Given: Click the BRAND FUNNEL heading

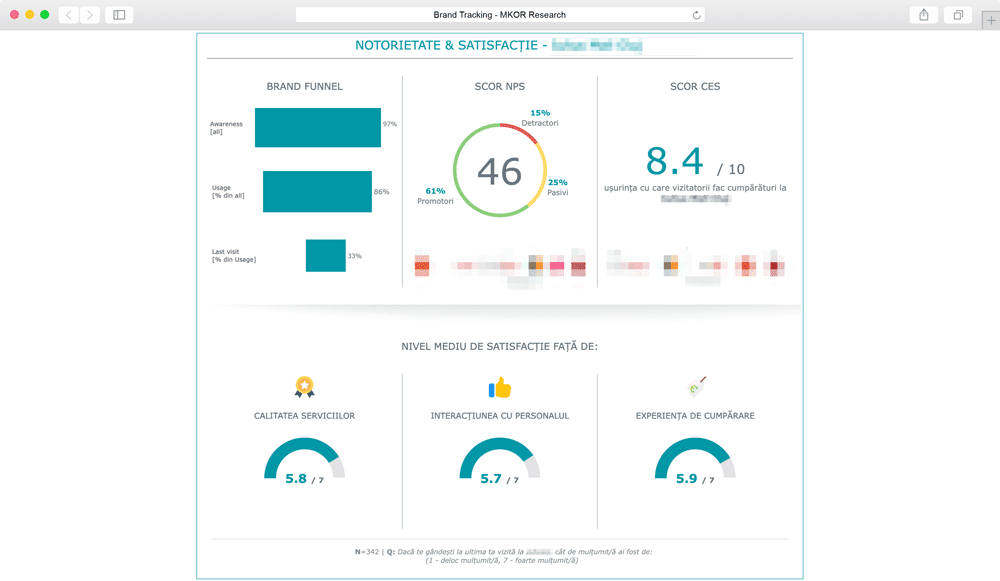Looking at the screenshot, I should (x=304, y=86).
